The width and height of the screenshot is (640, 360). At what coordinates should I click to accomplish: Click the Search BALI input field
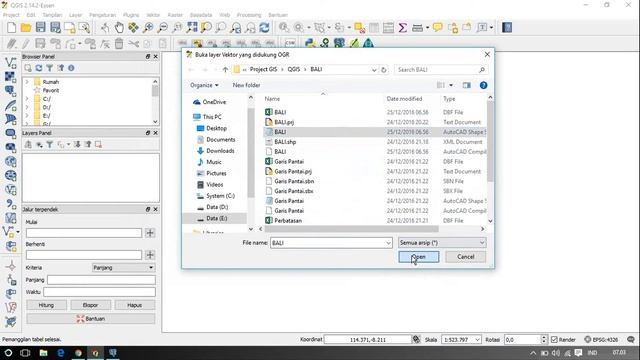pos(441,70)
